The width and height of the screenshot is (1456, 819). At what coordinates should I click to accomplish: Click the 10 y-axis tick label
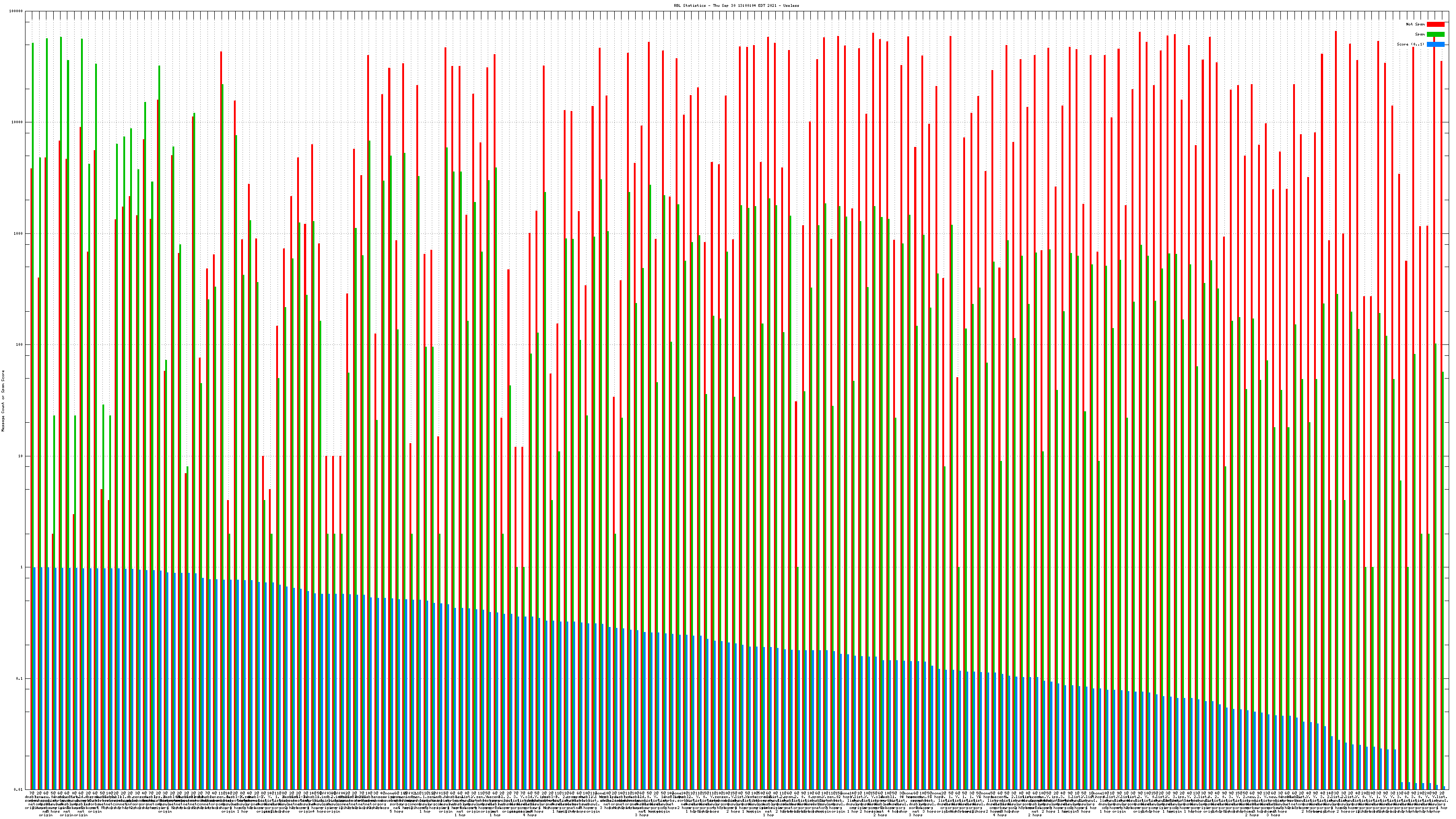21,456
